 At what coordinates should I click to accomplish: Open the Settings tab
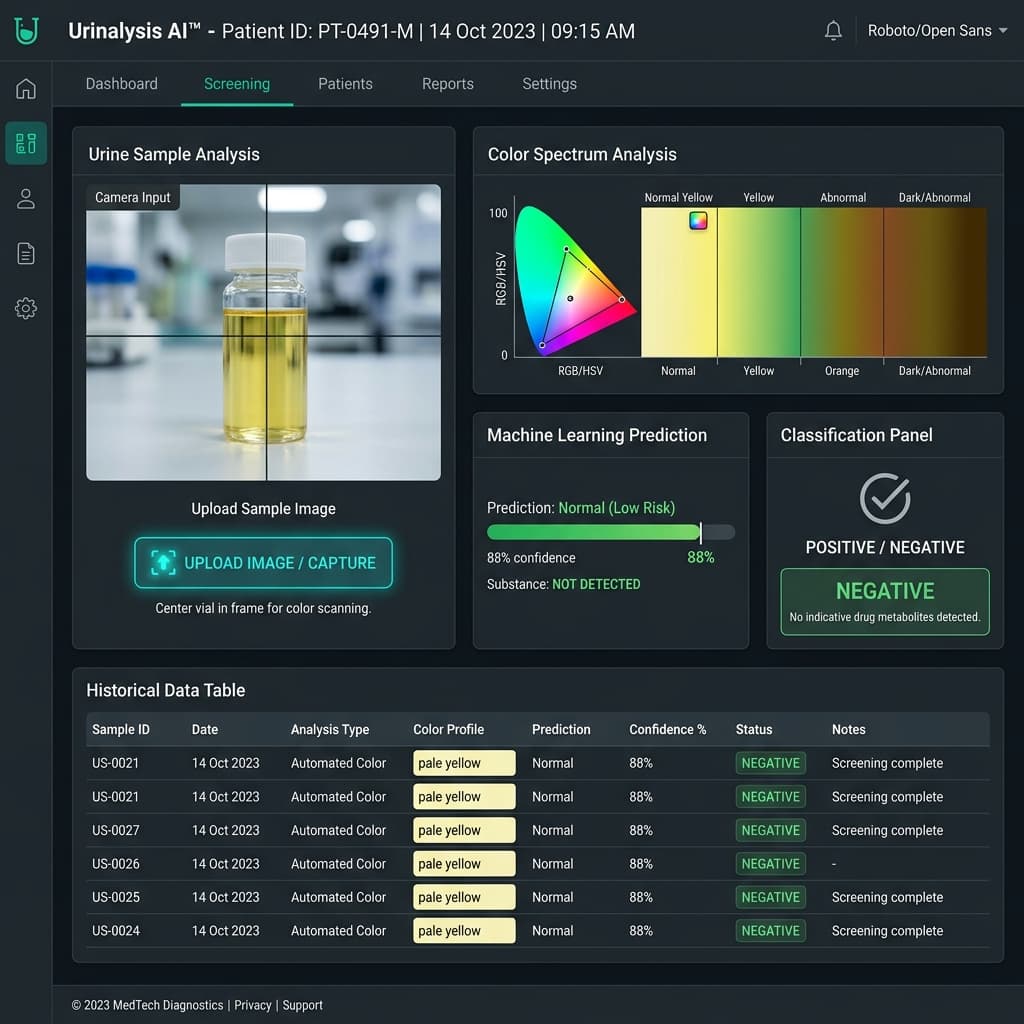[549, 84]
